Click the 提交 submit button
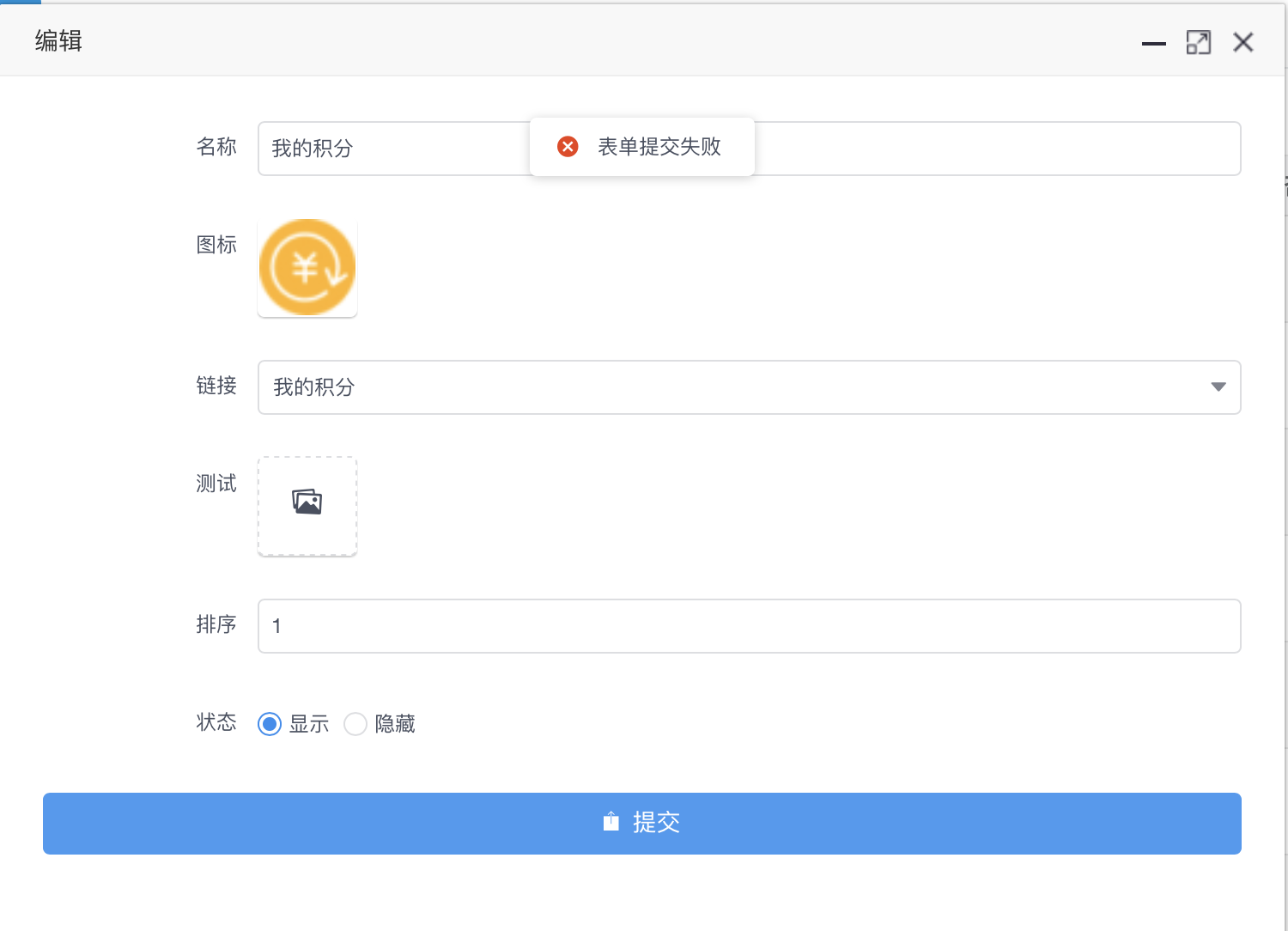Image resolution: width=1288 pixels, height=931 pixels. (x=642, y=823)
